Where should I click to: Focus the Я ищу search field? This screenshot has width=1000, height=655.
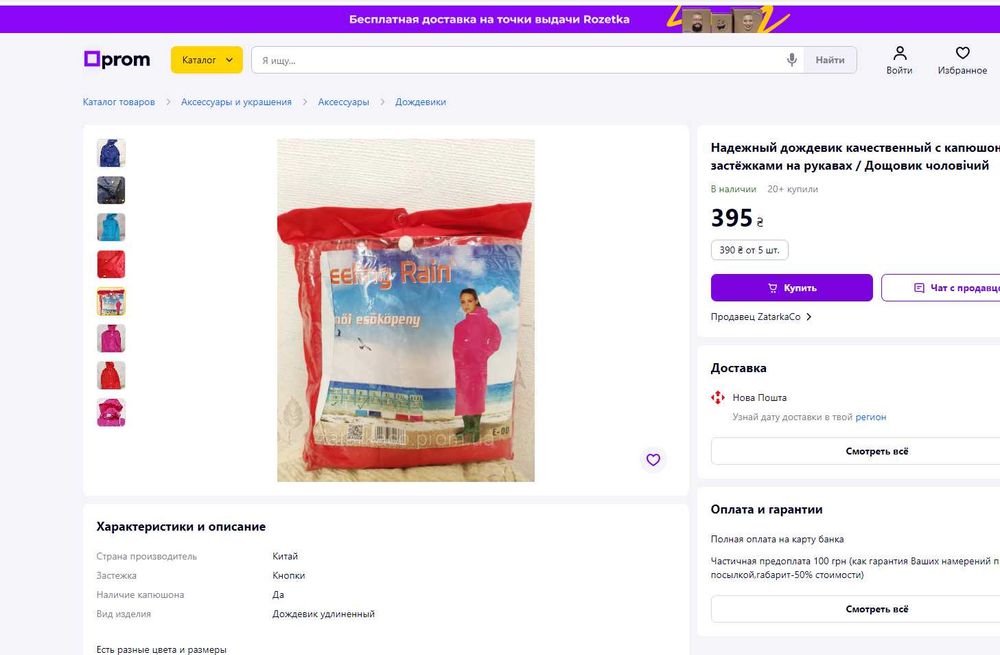tap(520, 60)
